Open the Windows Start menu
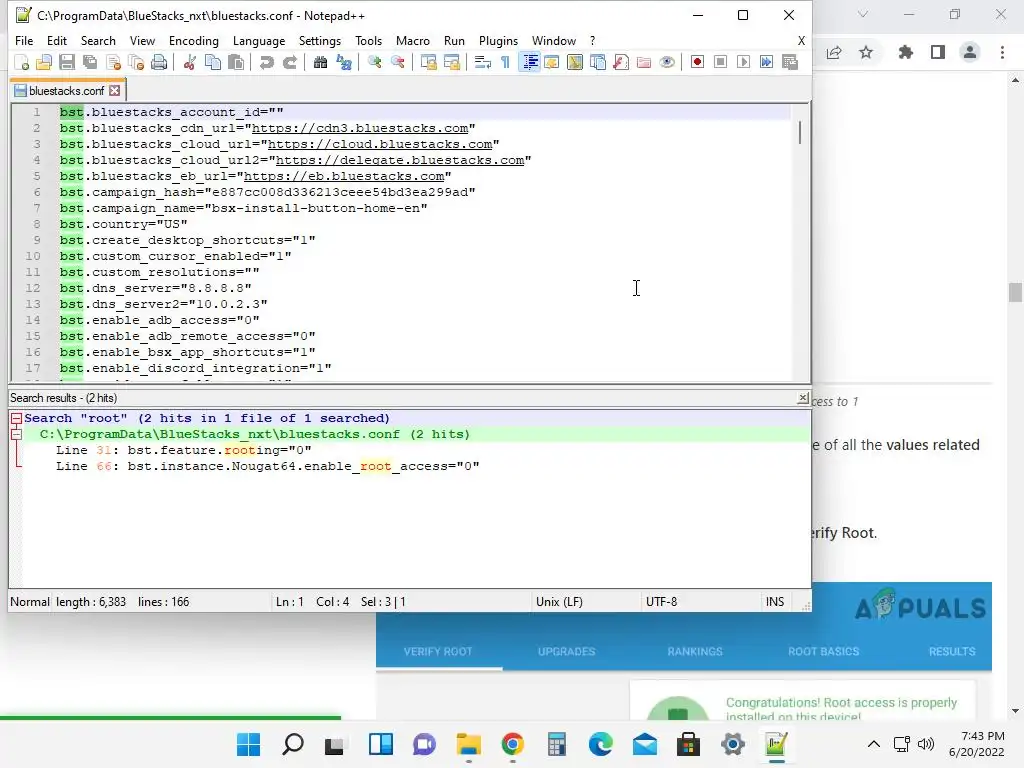Image resolution: width=1024 pixels, height=768 pixels. [x=248, y=744]
